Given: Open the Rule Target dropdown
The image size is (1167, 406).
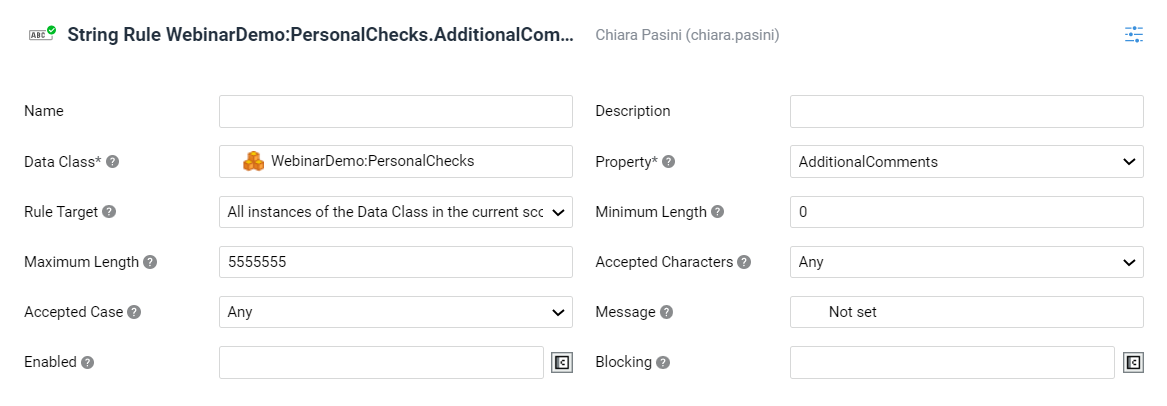Looking at the screenshot, I should [x=396, y=212].
